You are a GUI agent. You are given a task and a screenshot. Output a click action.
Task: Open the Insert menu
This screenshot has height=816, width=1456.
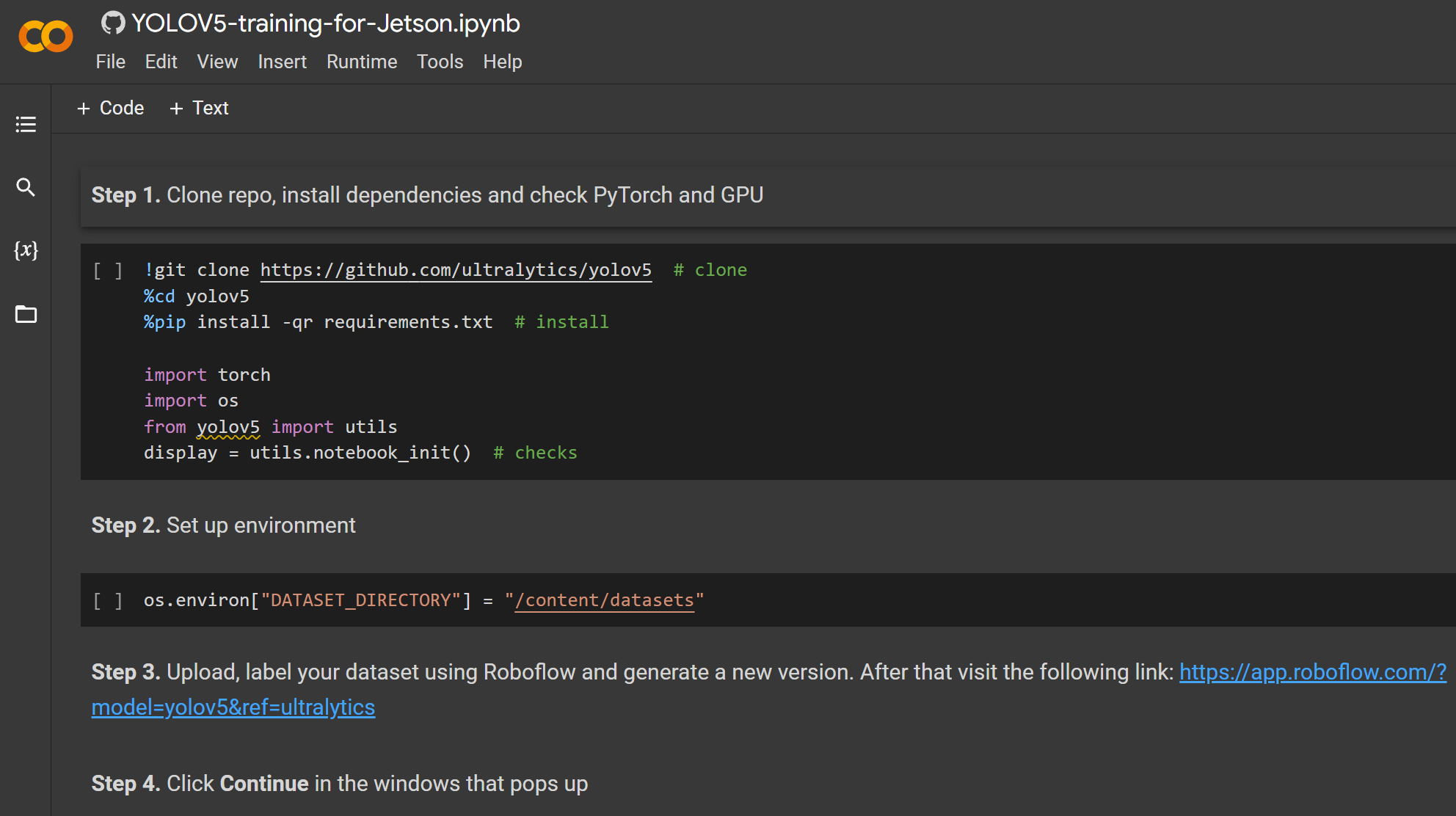(x=282, y=62)
